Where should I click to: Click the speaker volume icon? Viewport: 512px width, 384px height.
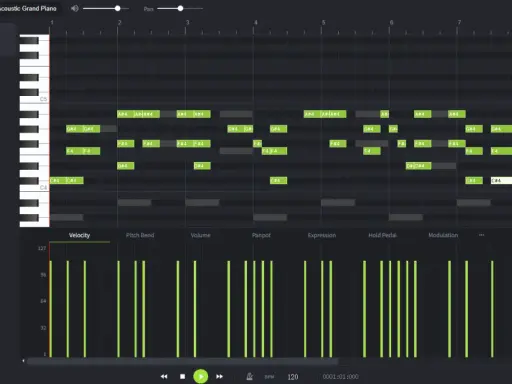coord(75,8)
